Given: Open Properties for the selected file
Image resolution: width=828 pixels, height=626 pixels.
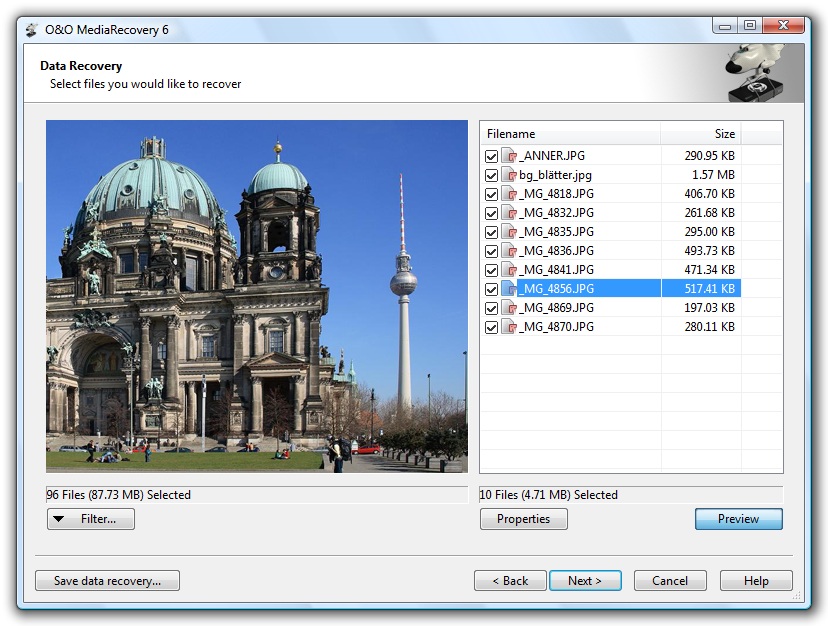Looking at the screenshot, I should tap(523, 519).
